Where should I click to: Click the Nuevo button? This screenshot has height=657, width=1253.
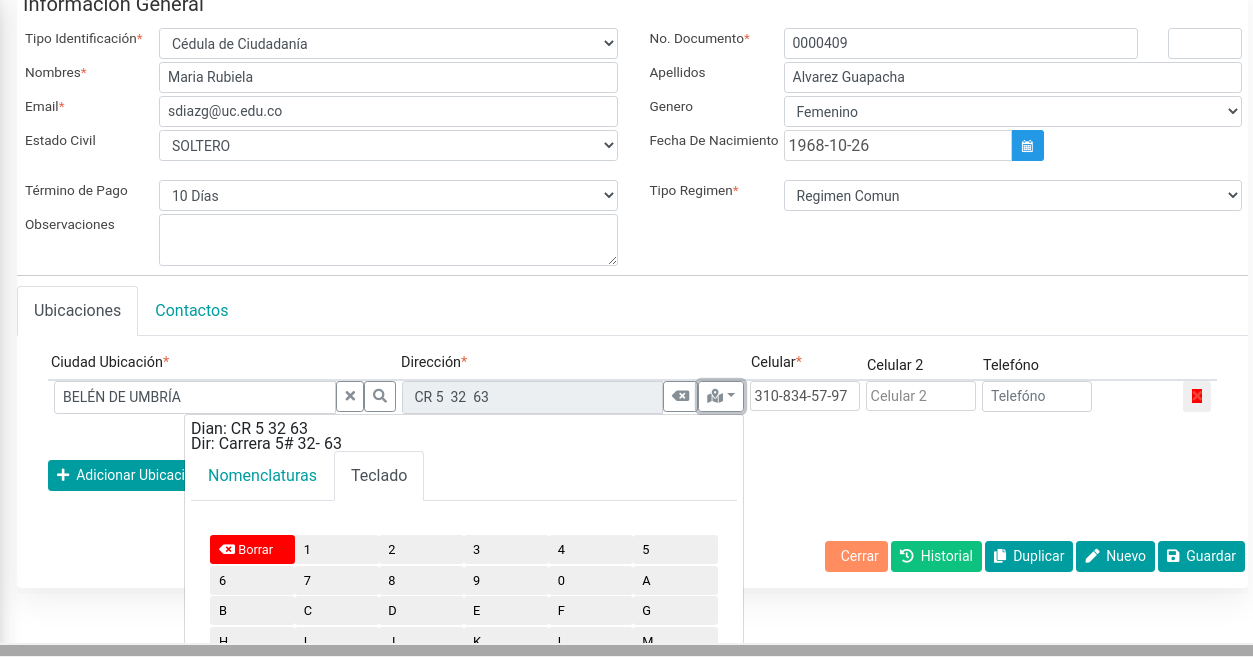[x=1115, y=557]
